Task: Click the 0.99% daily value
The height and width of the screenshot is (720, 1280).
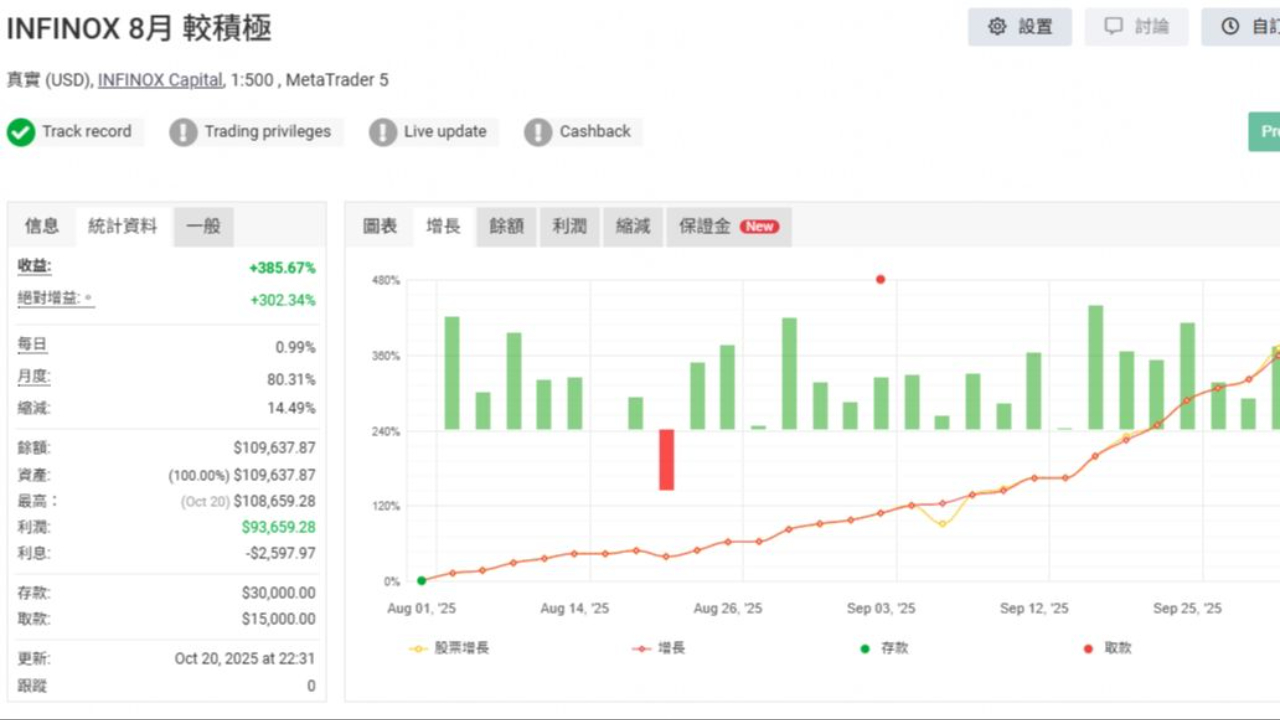Action: (x=295, y=347)
